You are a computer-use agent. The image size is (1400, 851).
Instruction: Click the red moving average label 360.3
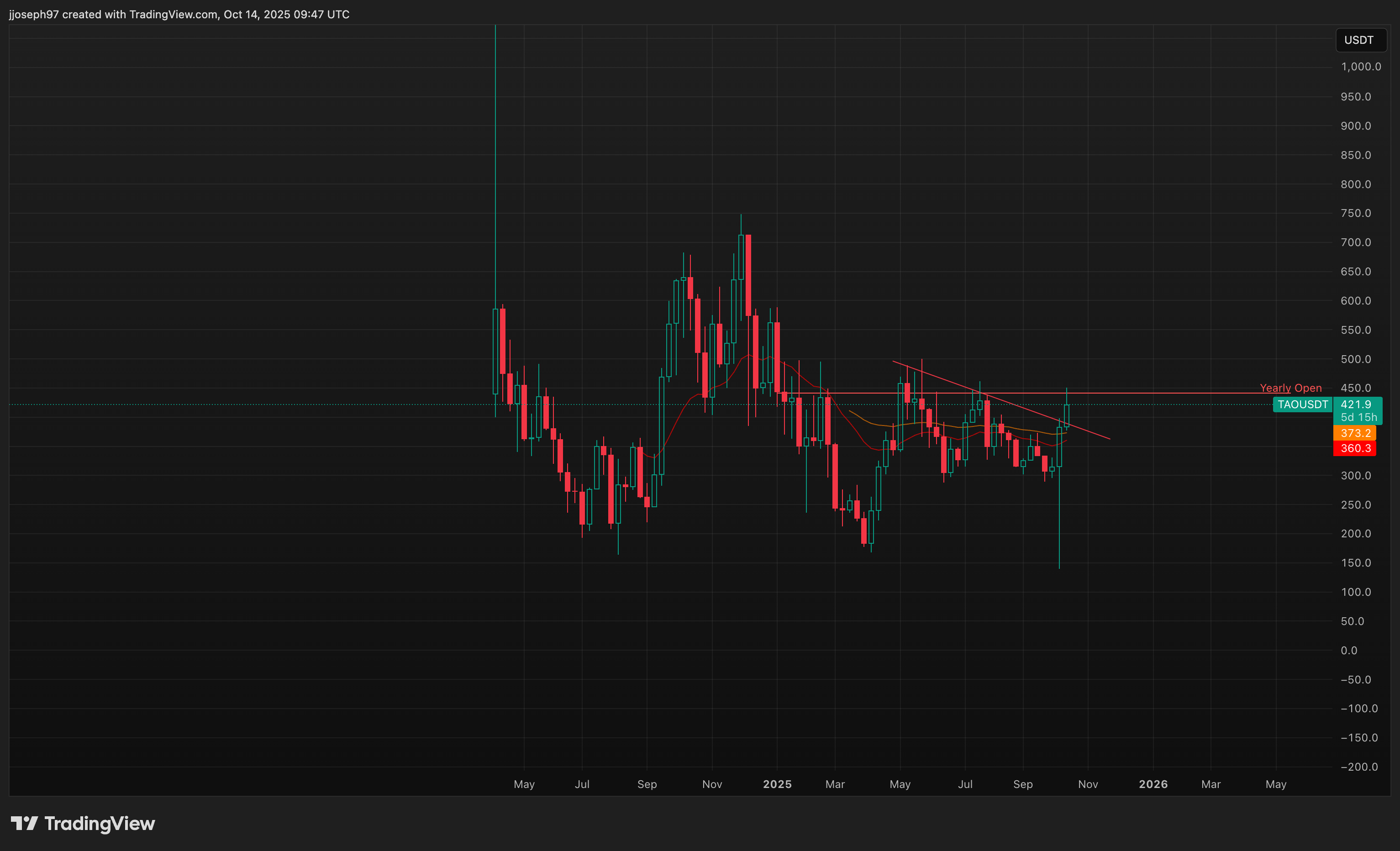pos(1355,449)
